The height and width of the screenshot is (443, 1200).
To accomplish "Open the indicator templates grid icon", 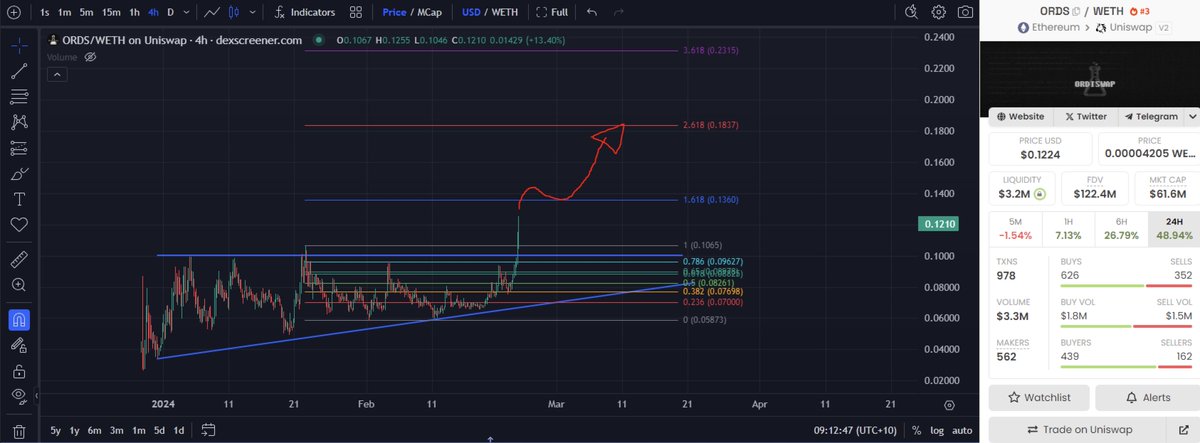I will [x=355, y=12].
